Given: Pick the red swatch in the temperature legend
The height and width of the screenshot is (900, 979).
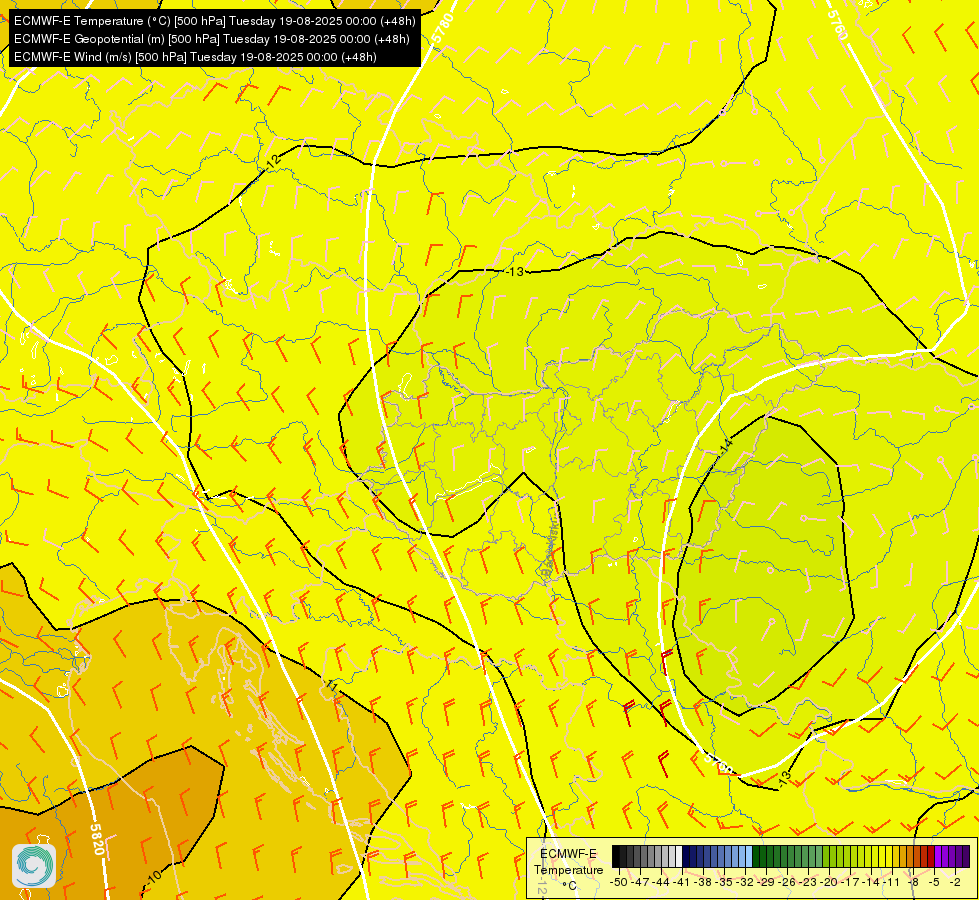Looking at the screenshot, I should click(x=931, y=857).
